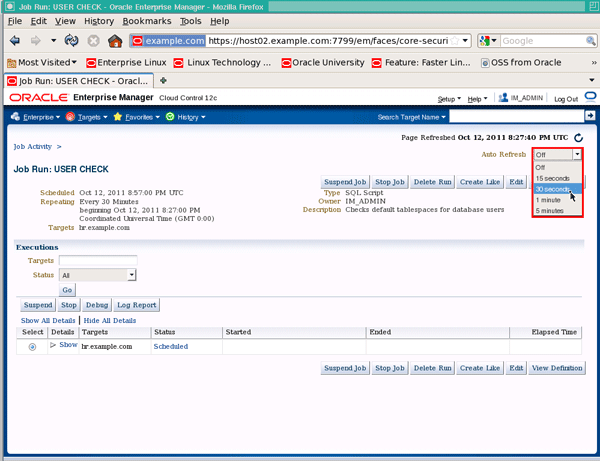The width and height of the screenshot is (600, 461).
Task: Show more bookmarks with the chevron
Action: tap(593, 62)
